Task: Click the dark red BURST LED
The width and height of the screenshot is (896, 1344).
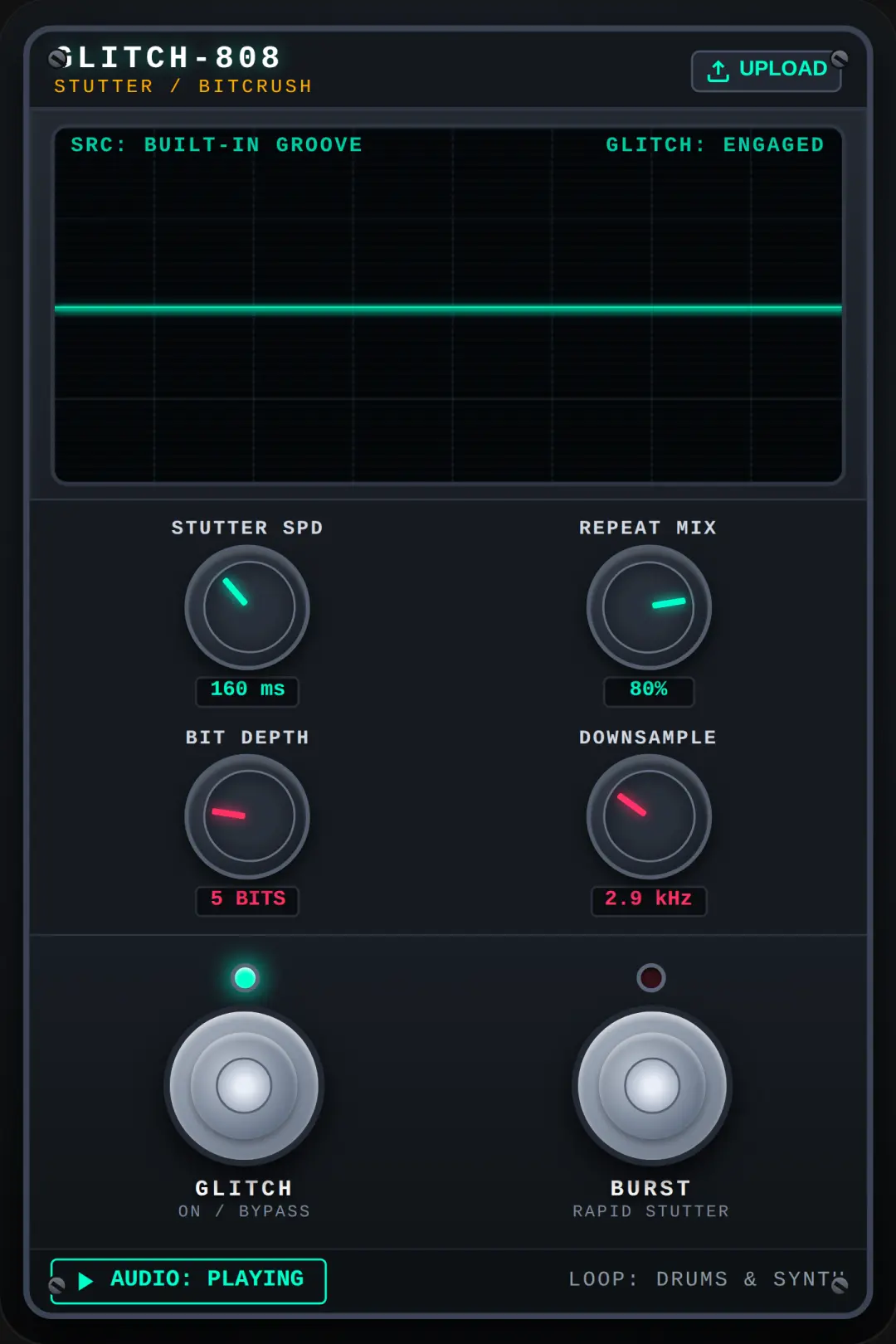Action: [651, 978]
